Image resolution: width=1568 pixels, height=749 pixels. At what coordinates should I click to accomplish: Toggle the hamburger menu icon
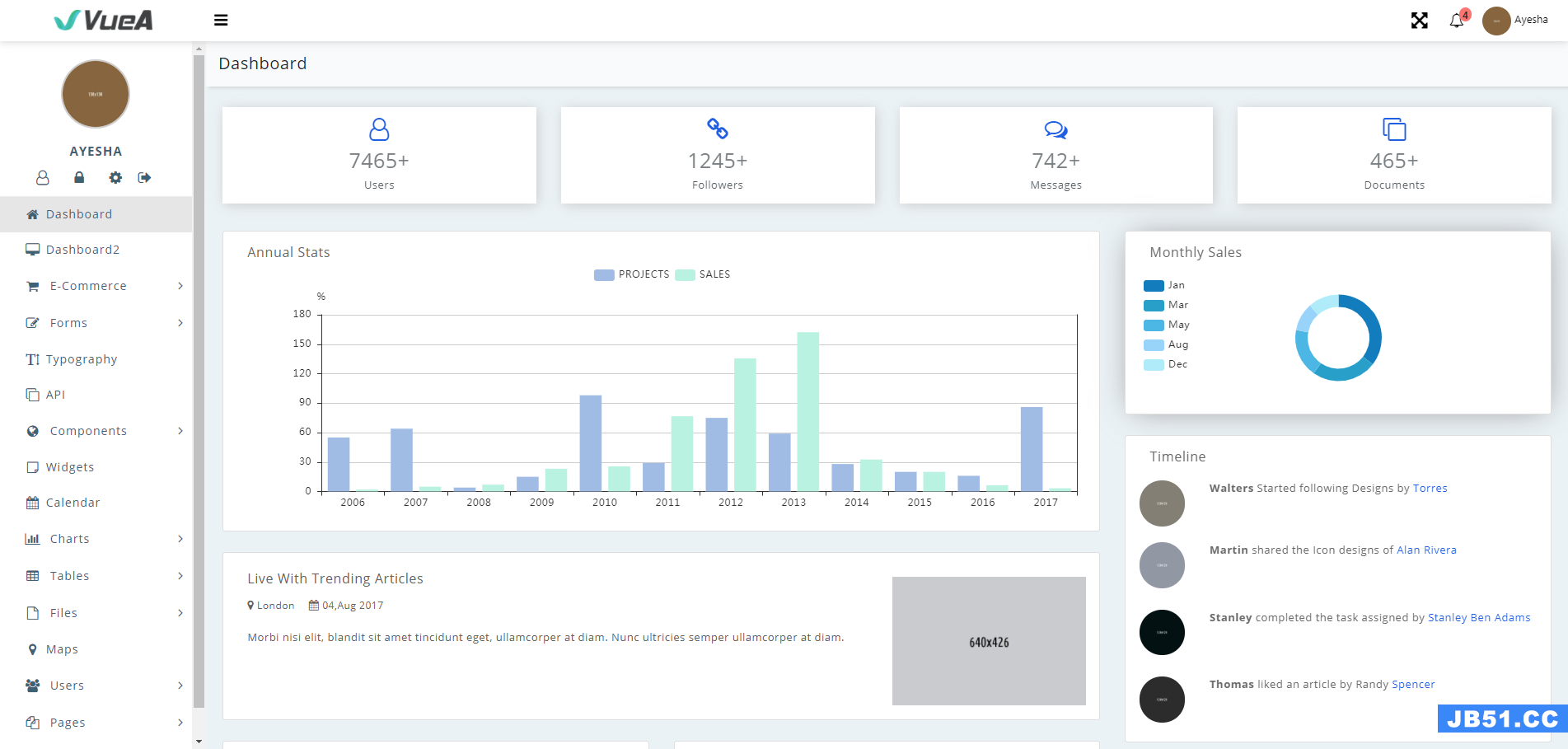221,20
